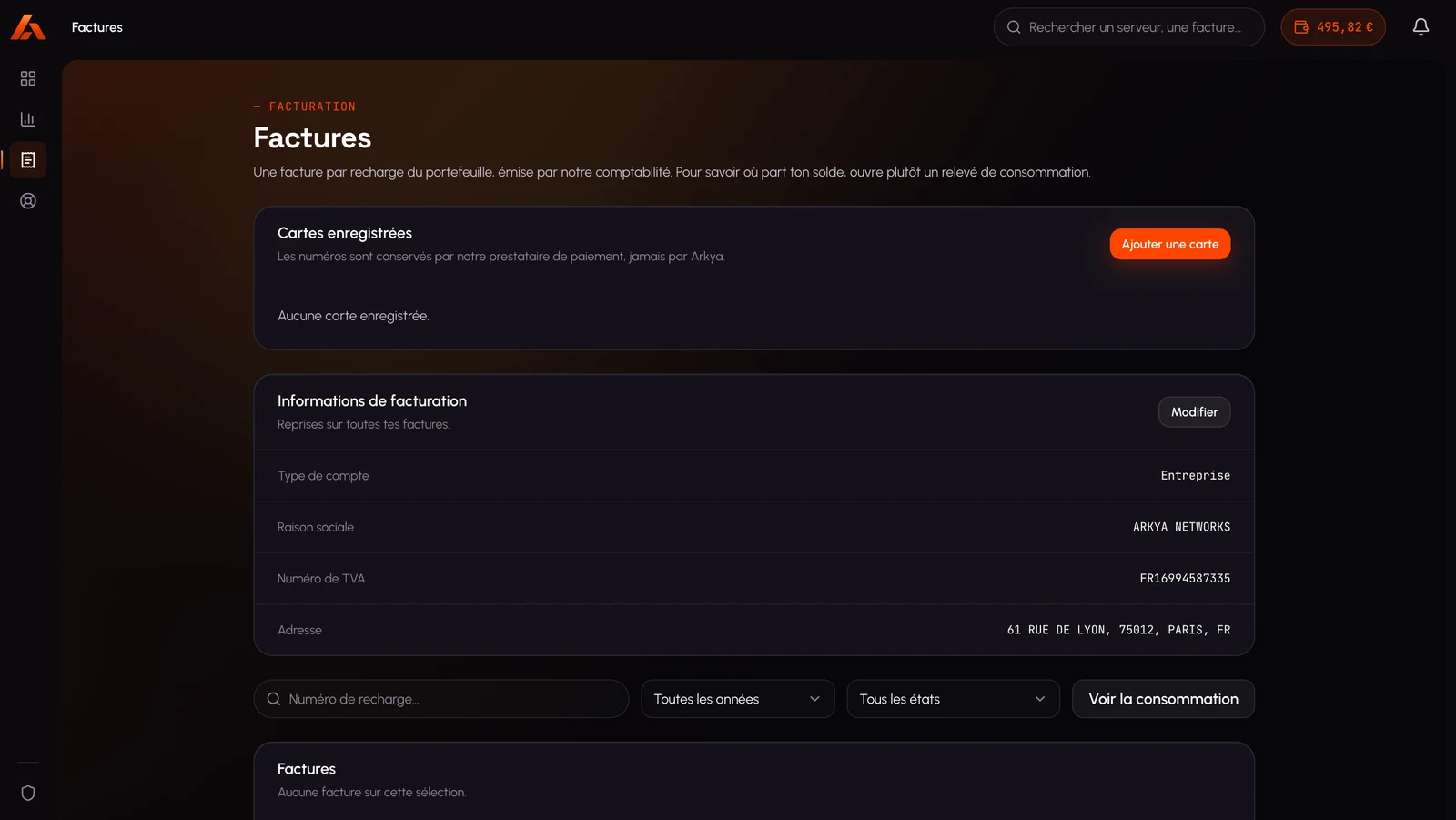Click the Adresse row value
The height and width of the screenshot is (820, 1456).
[x=1118, y=630]
